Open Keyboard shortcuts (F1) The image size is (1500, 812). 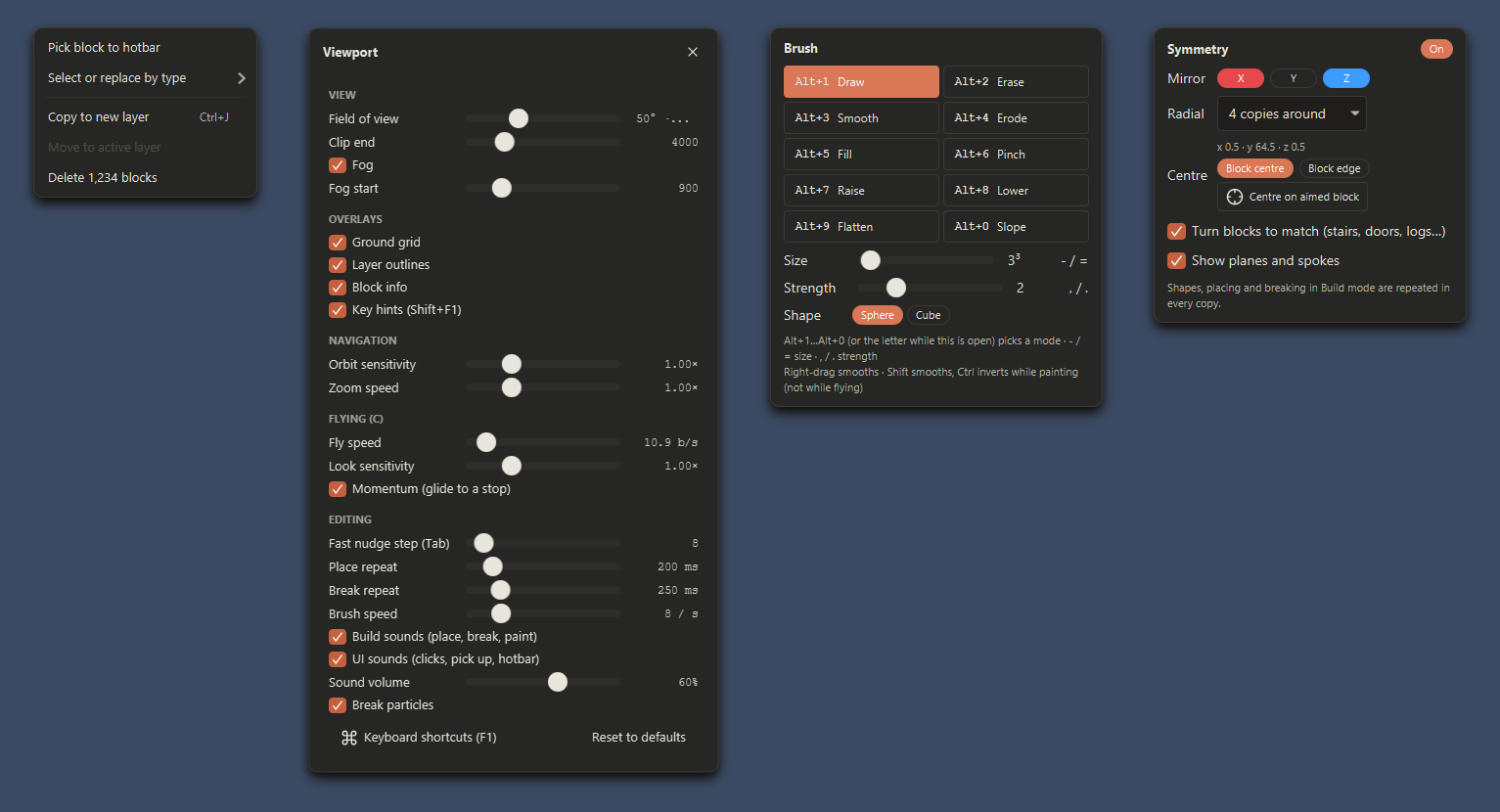pyautogui.click(x=419, y=738)
